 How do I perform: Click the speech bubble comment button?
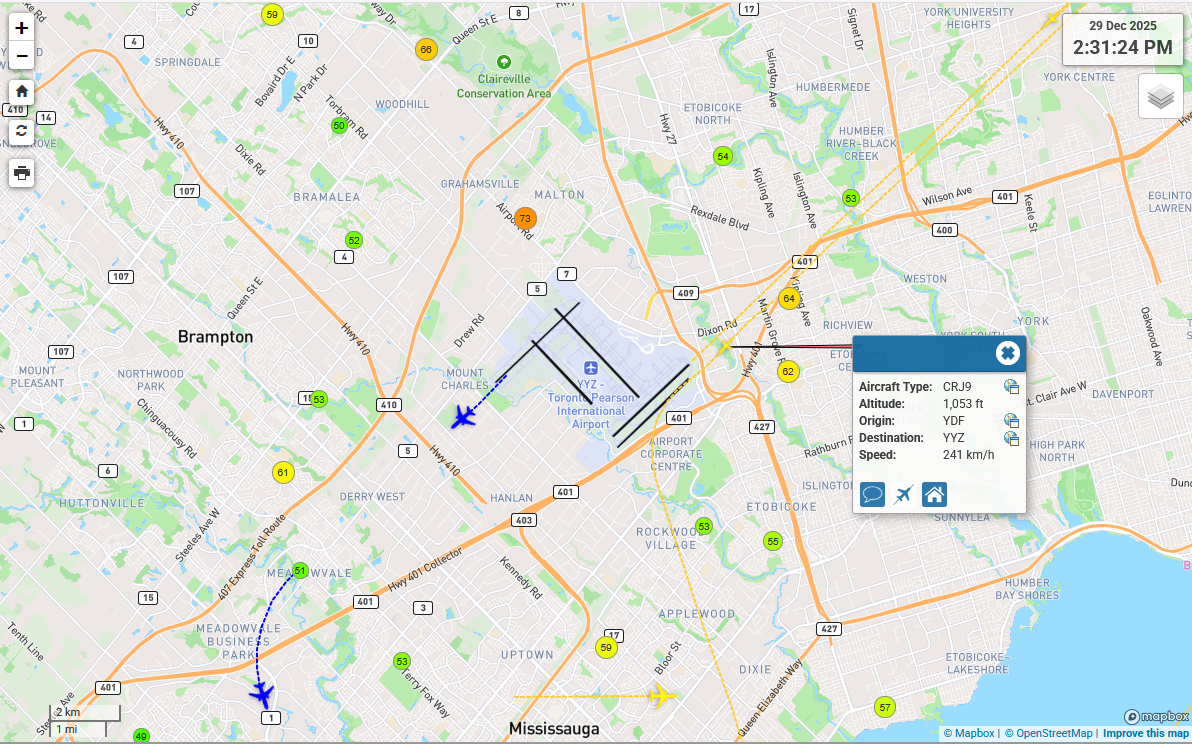(872, 494)
